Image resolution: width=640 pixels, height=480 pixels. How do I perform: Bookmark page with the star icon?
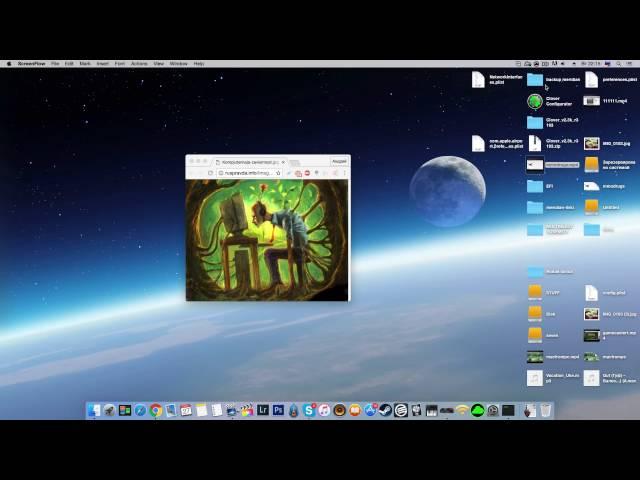[278, 173]
